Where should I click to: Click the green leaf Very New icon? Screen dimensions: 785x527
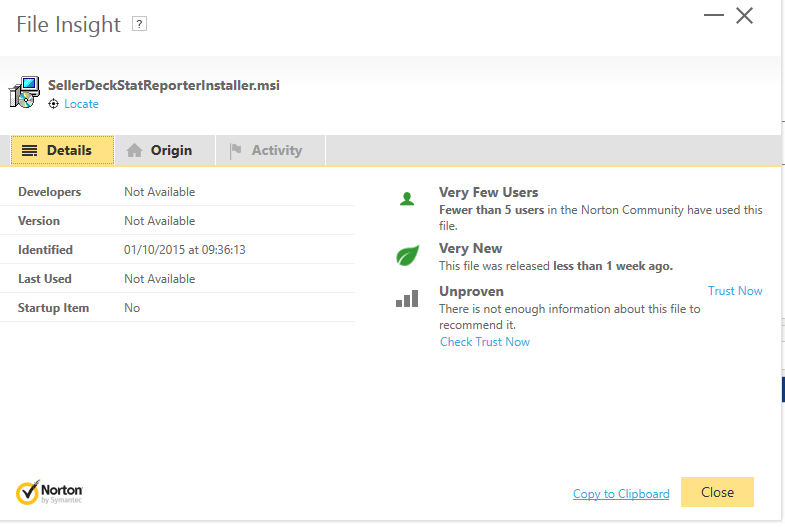click(406, 256)
